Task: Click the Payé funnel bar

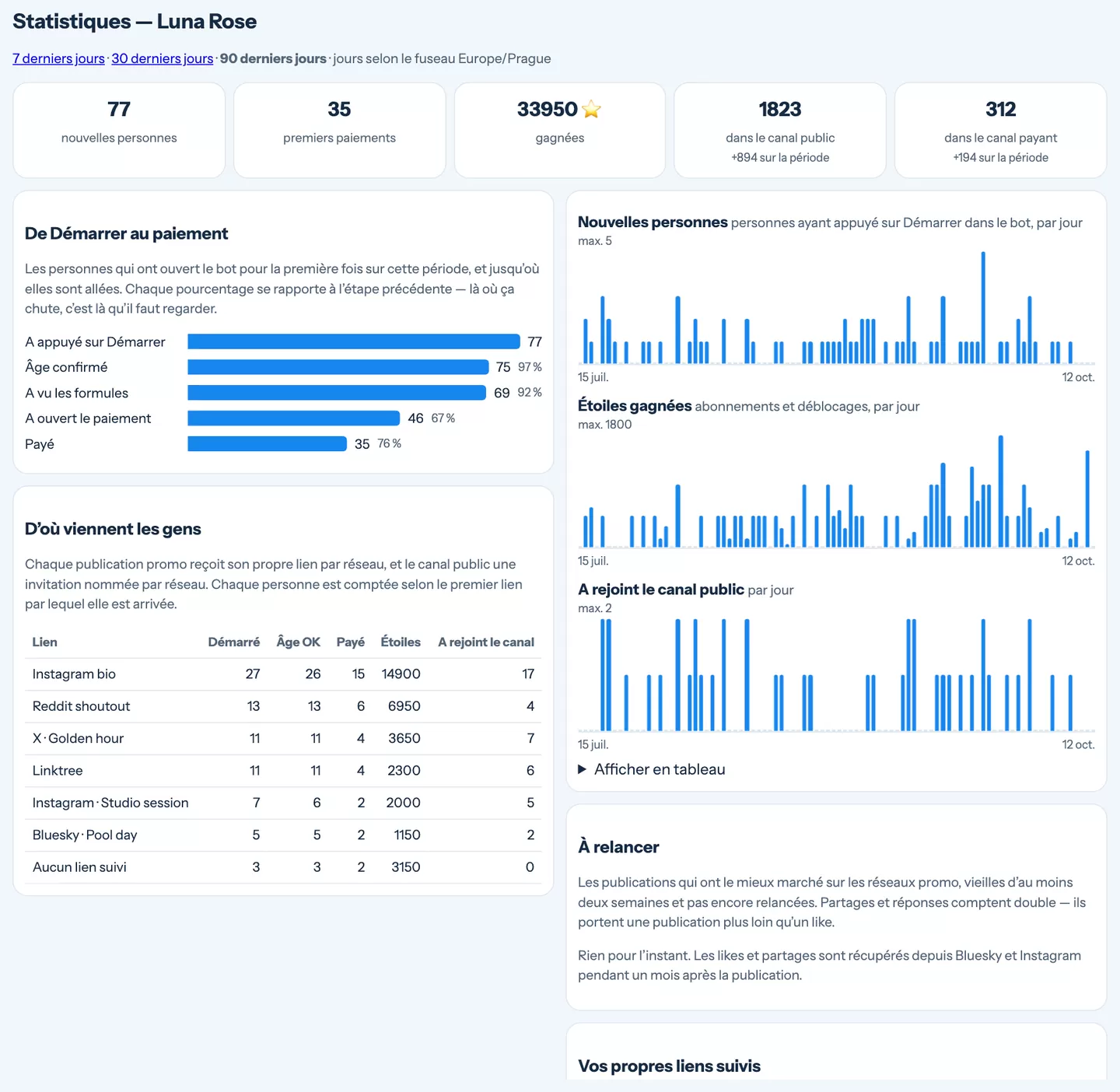Action: coord(267,444)
